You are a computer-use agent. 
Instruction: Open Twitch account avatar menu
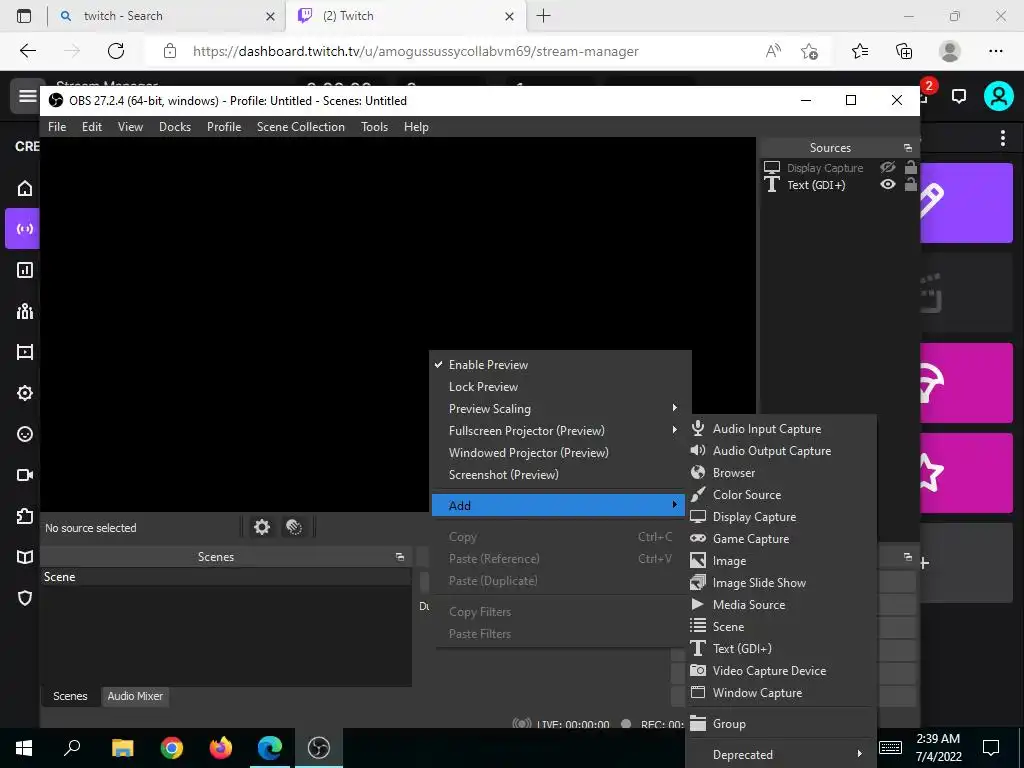(999, 97)
